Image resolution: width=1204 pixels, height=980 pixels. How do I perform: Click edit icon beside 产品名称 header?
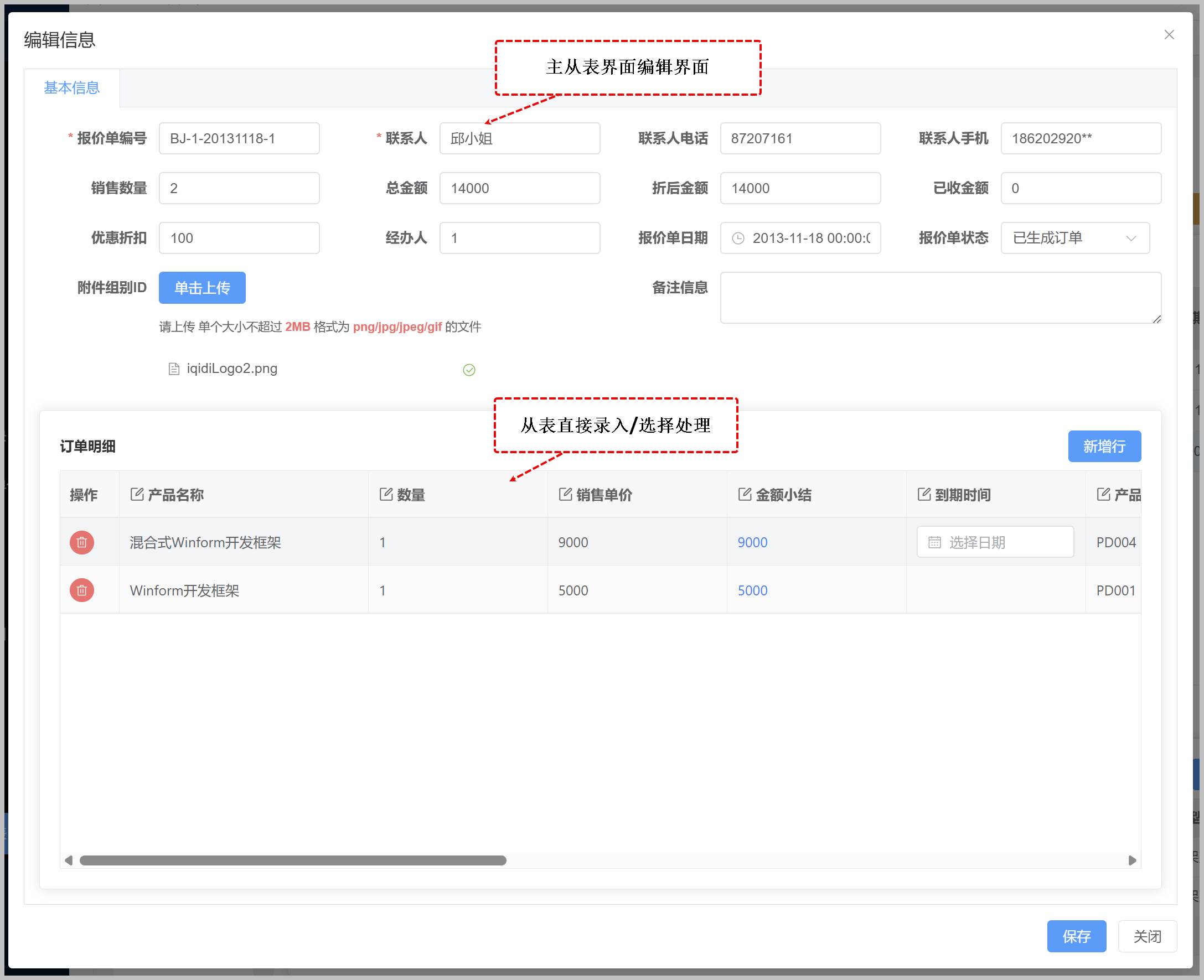click(137, 495)
